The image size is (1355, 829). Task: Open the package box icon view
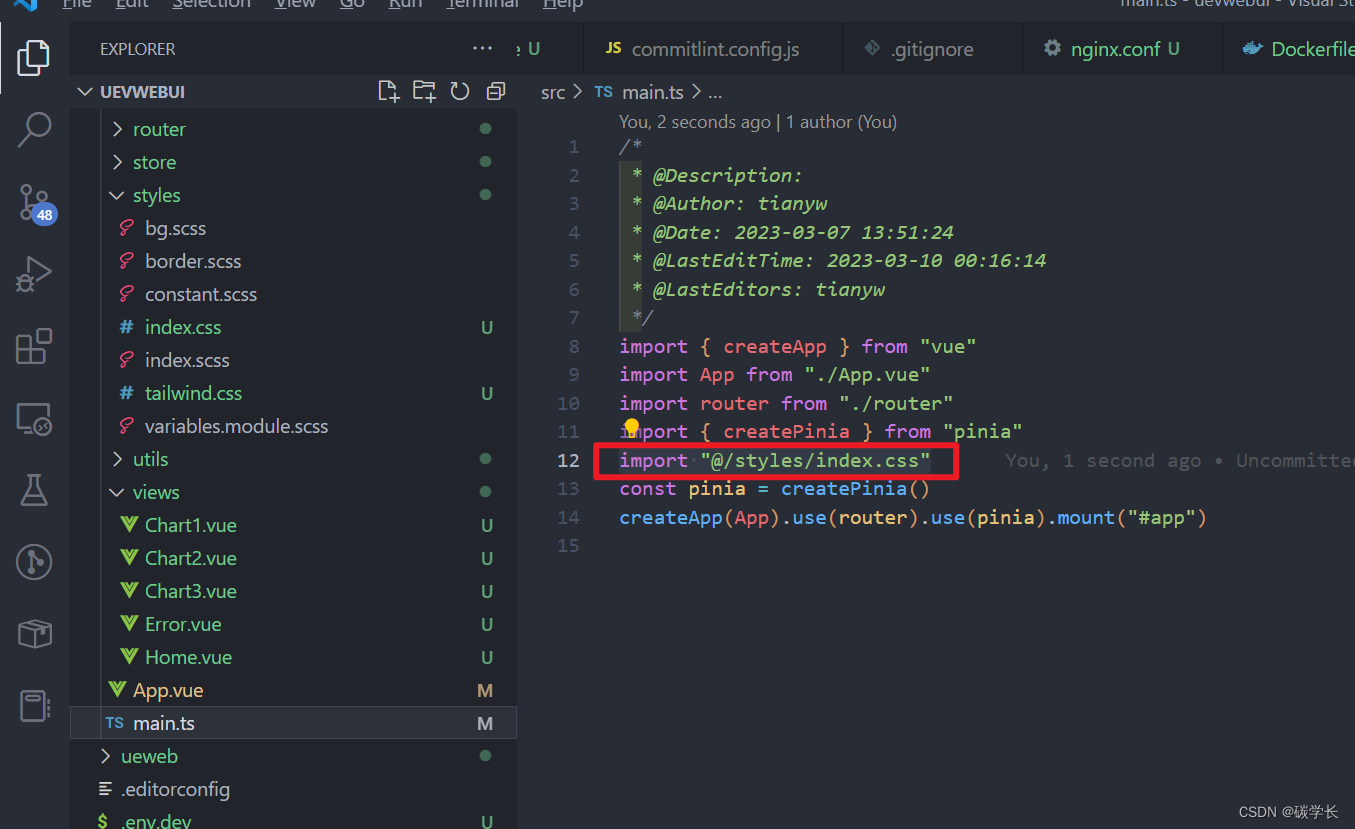(34, 634)
